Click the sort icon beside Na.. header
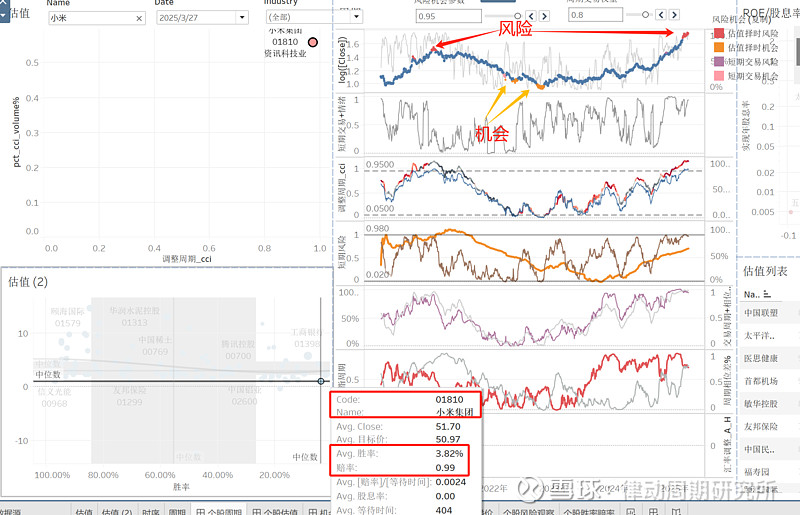Image resolution: width=800 pixels, height=515 pixels. [767, 295]
